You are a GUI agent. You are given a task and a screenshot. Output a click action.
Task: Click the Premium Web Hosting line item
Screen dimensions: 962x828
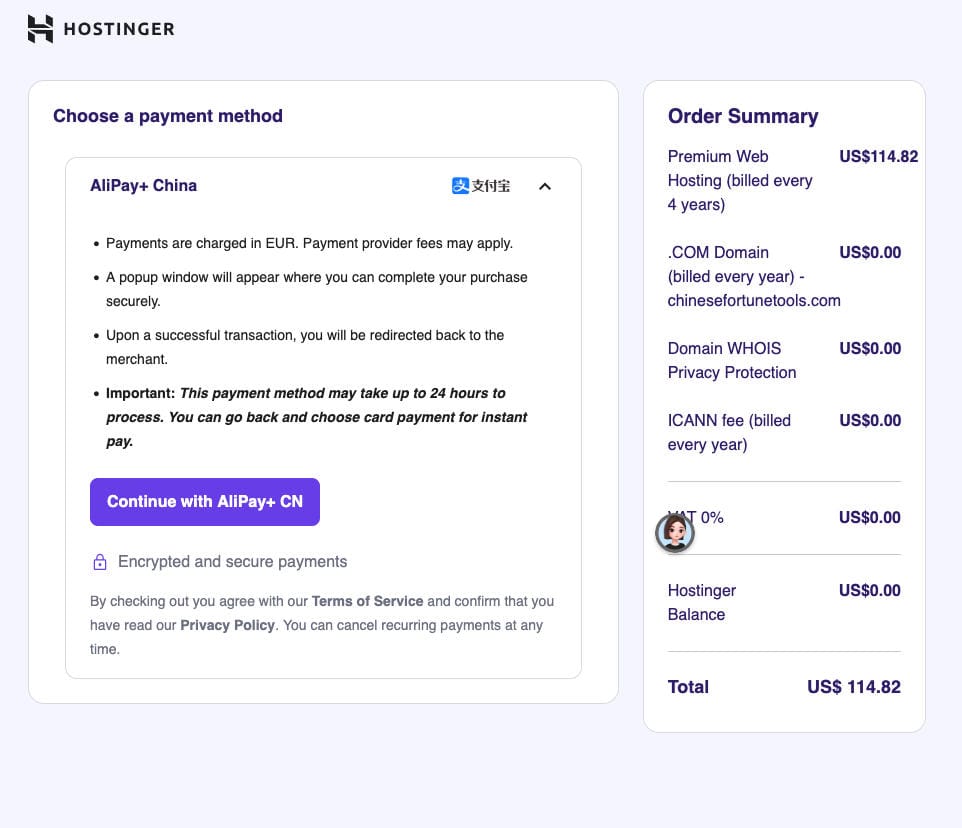740,180
